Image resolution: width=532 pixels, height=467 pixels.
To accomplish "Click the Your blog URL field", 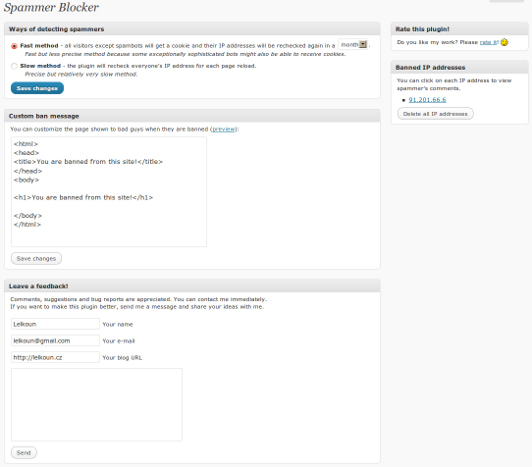I will 55,357.
